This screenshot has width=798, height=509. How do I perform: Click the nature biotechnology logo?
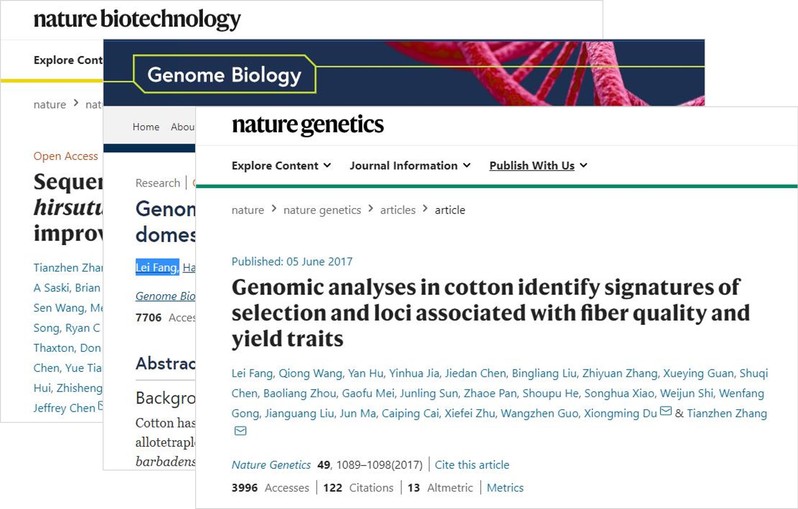(x=137, y=20)
